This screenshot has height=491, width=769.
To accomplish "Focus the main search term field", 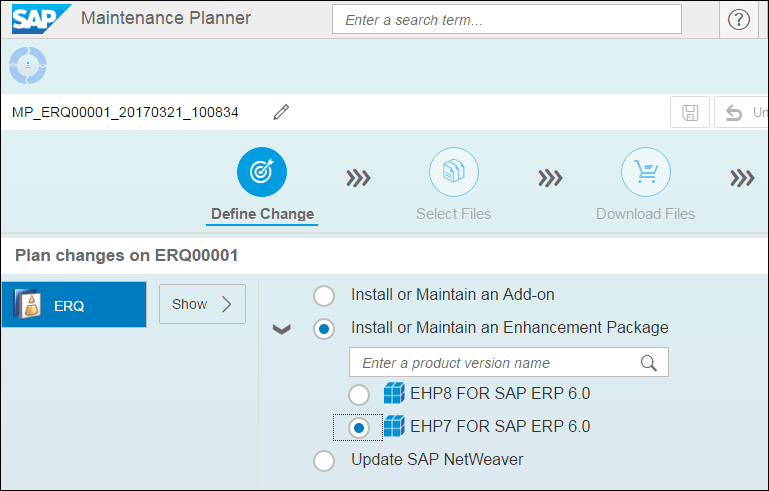I will [507, 20].
